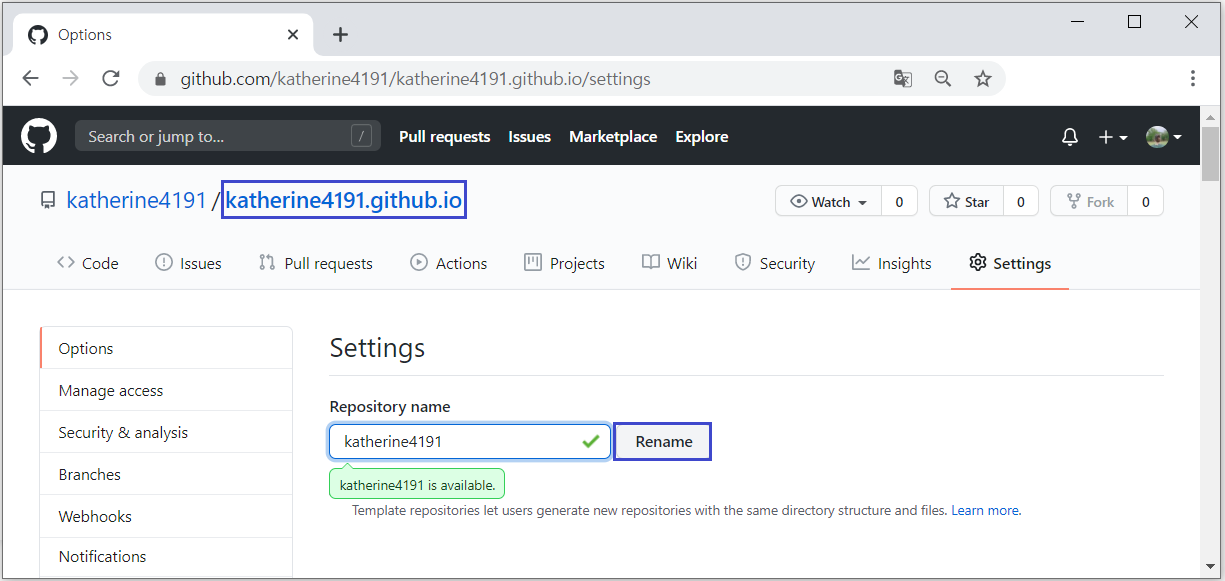Image resolution: width=1225 pixels, height=581 pixels.
Task: Click the Repository name input field
Action: click(x=470, y=441)
